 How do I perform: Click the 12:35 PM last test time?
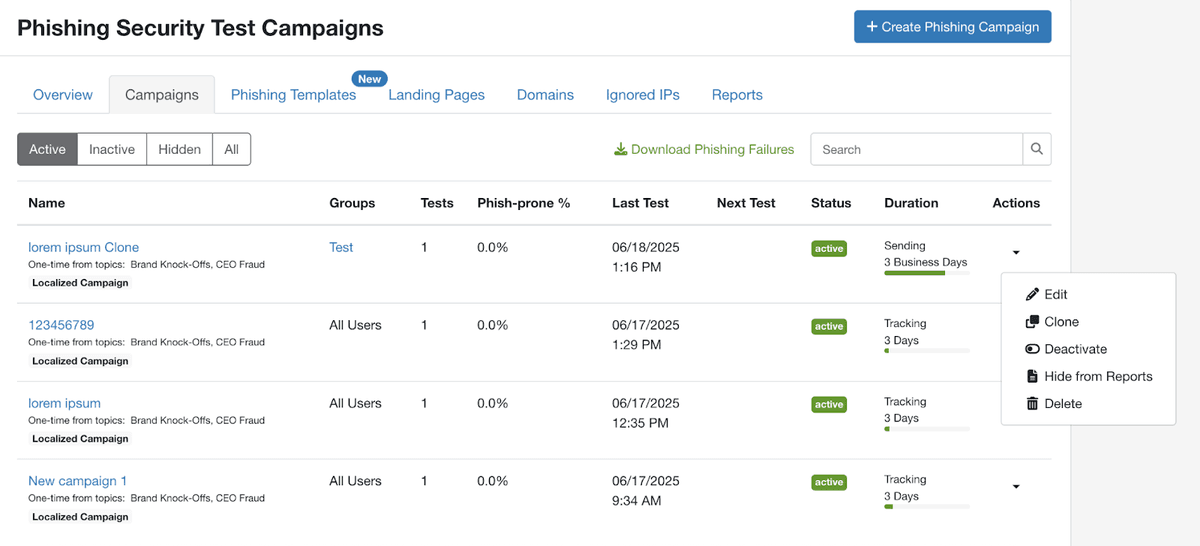pos(640,423)
